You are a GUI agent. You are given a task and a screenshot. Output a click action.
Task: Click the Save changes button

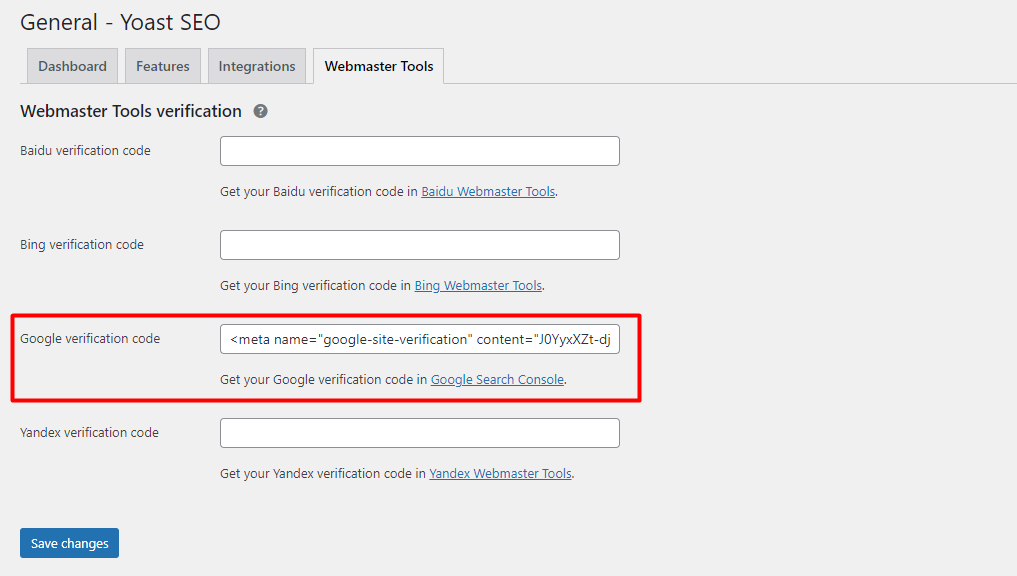click(x=68, y=542)
